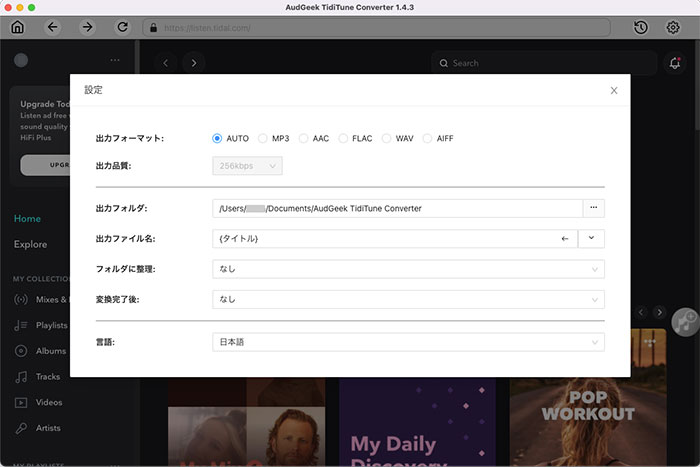Open the 256kbps output quality dropdown
The width and height of the screenshot is (700, 467).
coord(247,166)
